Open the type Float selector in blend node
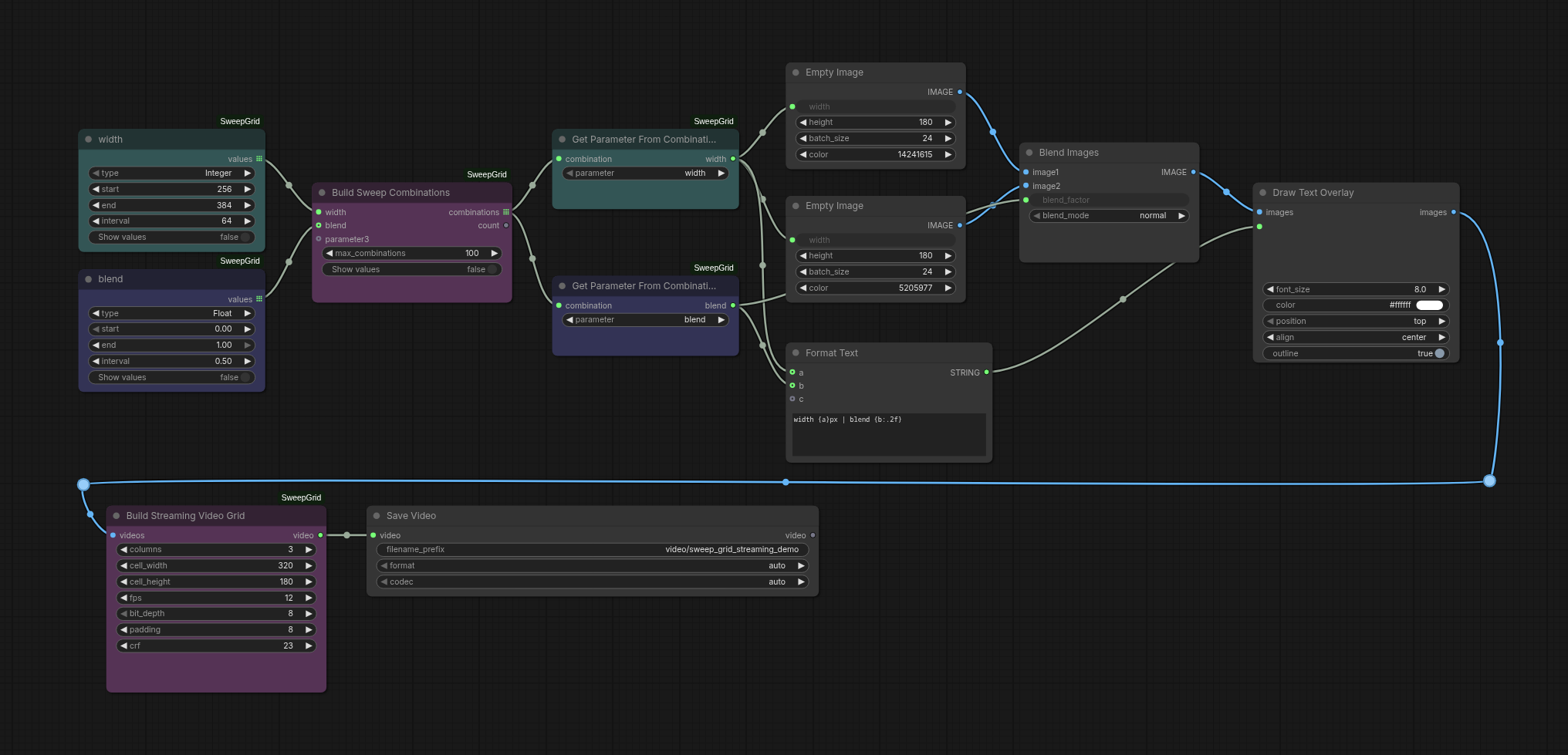Image resolution: width=1568 pixels, height=755 pixels. 171,314
